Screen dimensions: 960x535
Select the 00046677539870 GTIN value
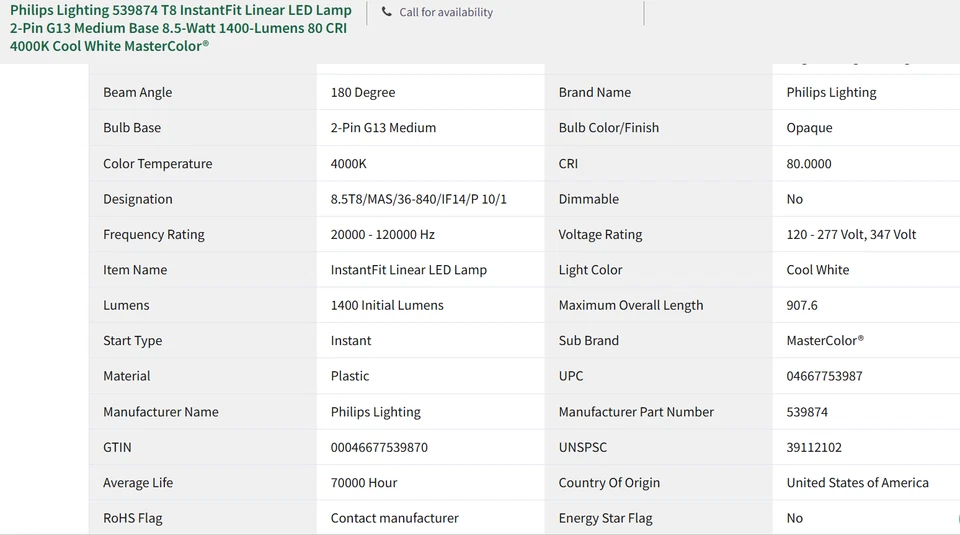pos(379,447)
